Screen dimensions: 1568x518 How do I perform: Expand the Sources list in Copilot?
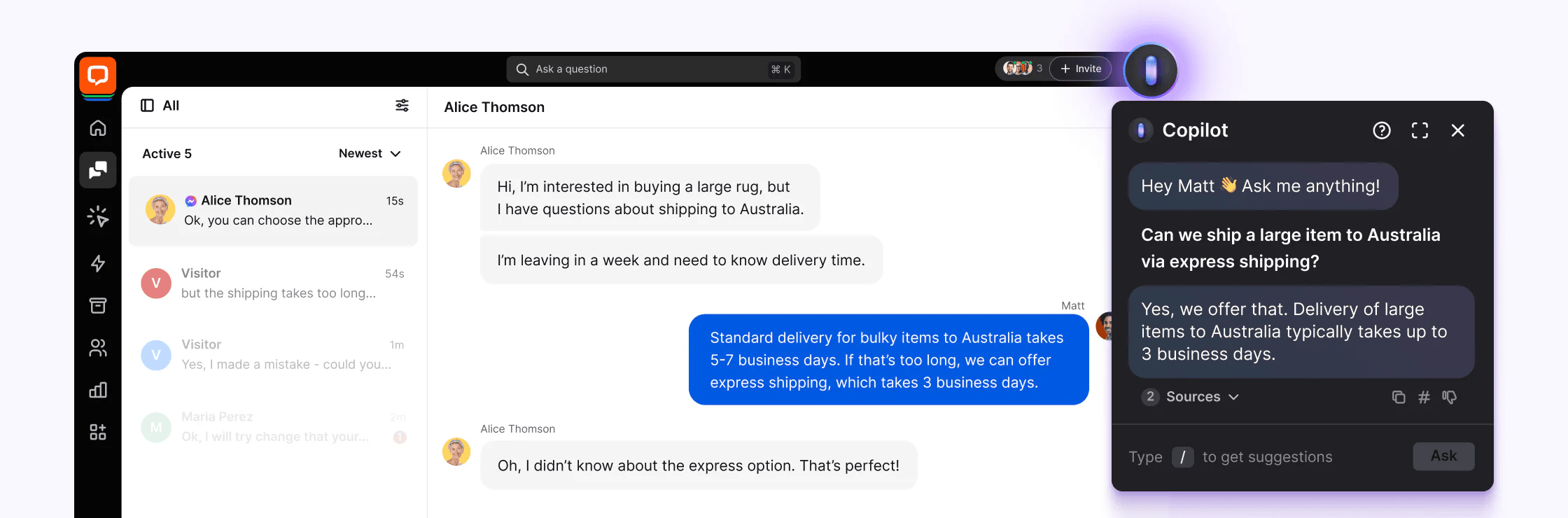(1190, 396)
